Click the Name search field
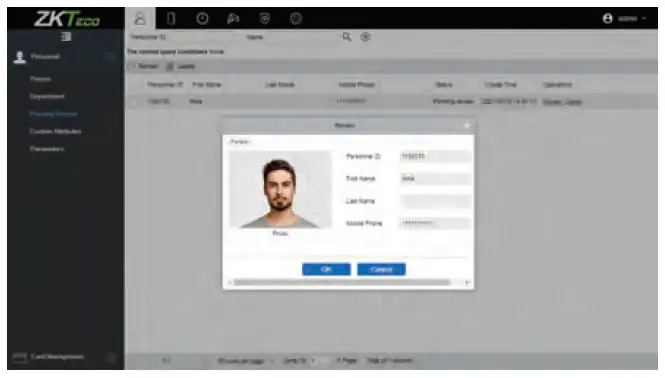 [x=301, y=37]
